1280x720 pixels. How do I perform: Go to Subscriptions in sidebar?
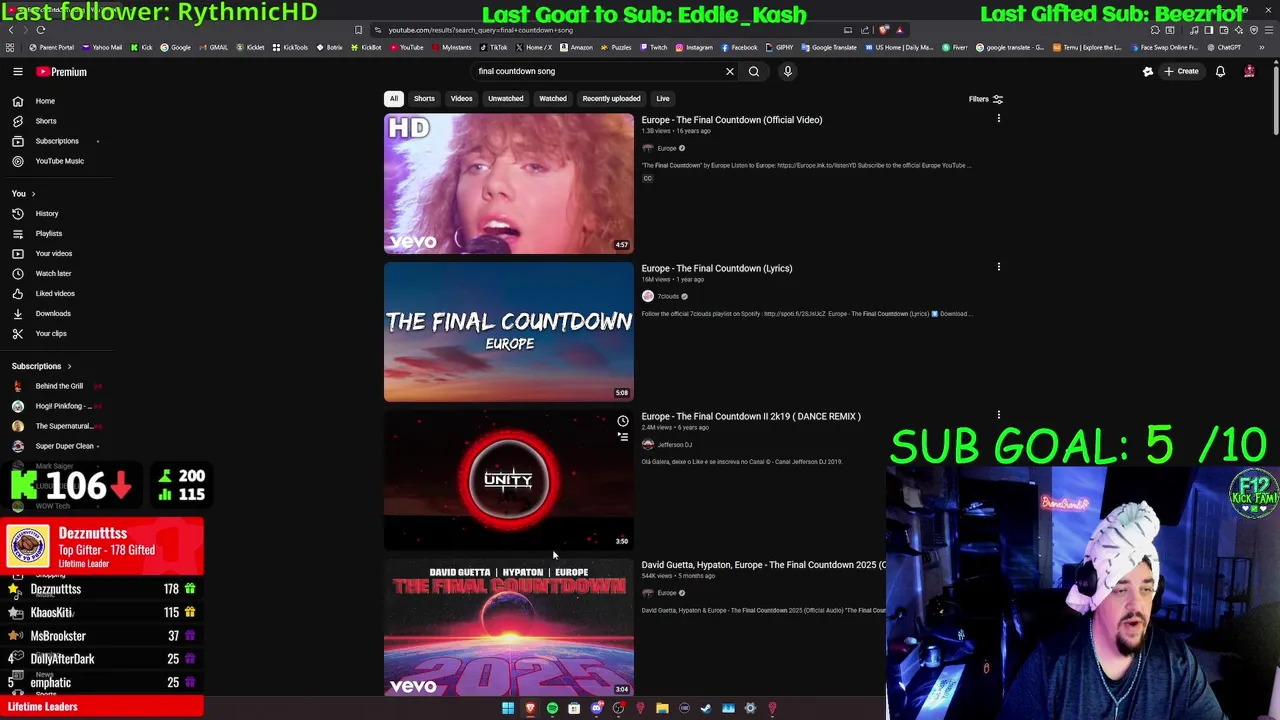tap(57, 141)
